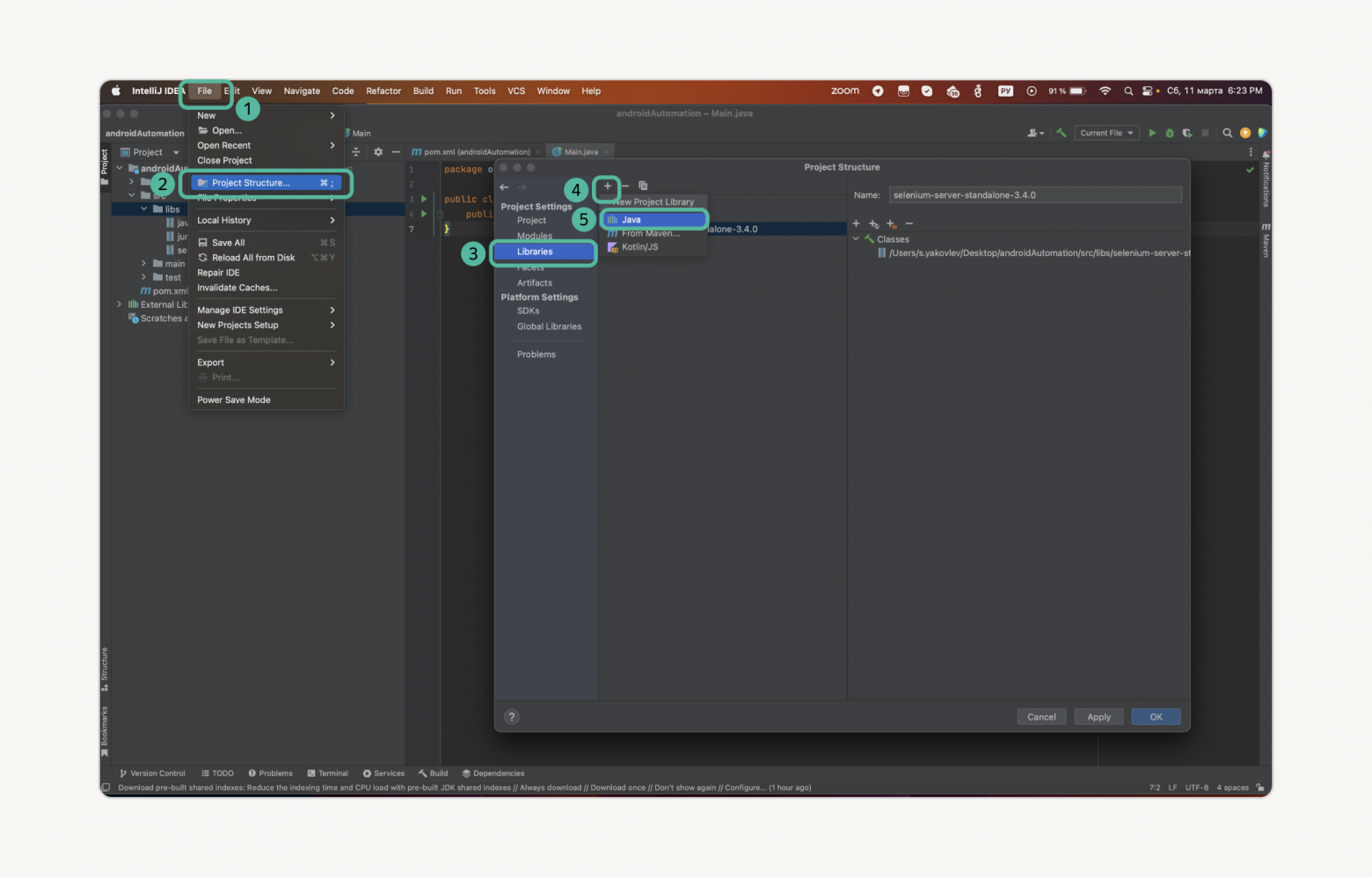Open the Current File run configuration dropdown
The height and width of the screenshot is (878, 1372).
1106,133
